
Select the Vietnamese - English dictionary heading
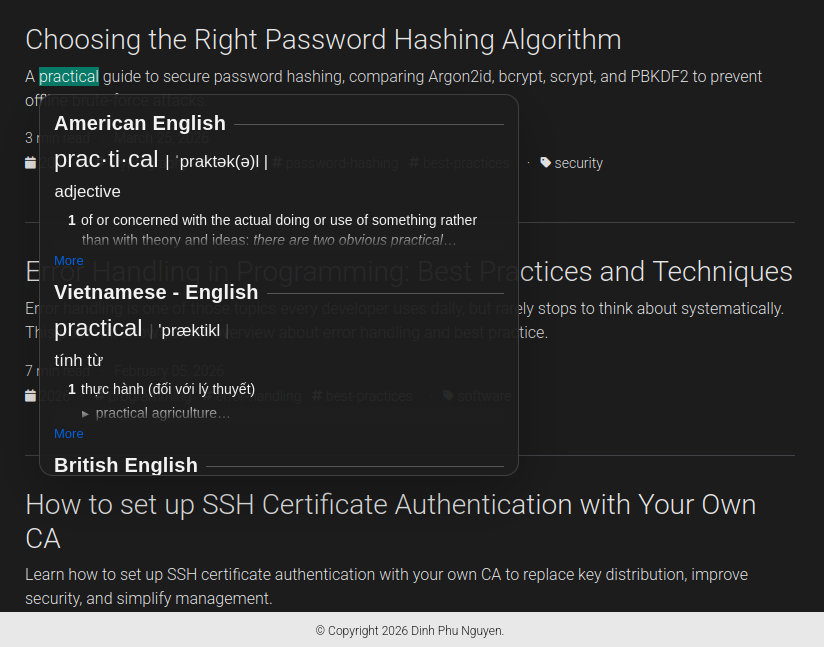156,292
